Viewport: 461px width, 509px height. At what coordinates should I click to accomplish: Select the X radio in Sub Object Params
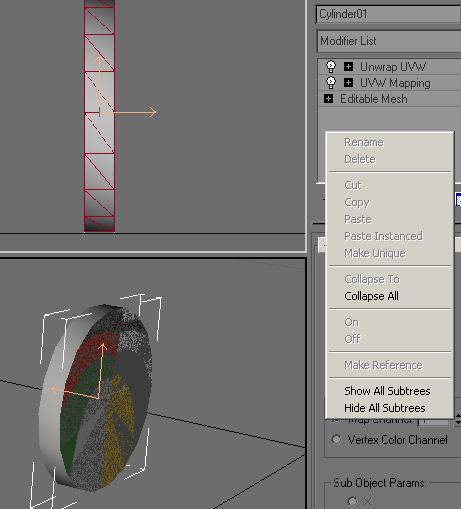click(x=352, y=501)
